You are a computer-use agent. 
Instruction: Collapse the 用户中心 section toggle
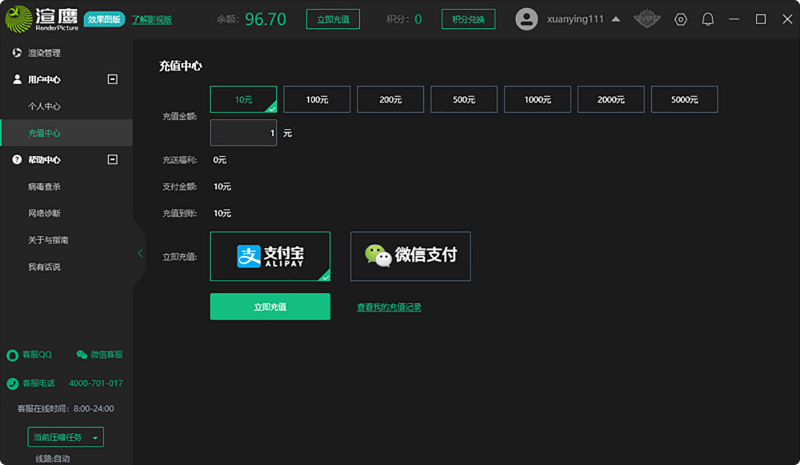click(x=113, y=79)
